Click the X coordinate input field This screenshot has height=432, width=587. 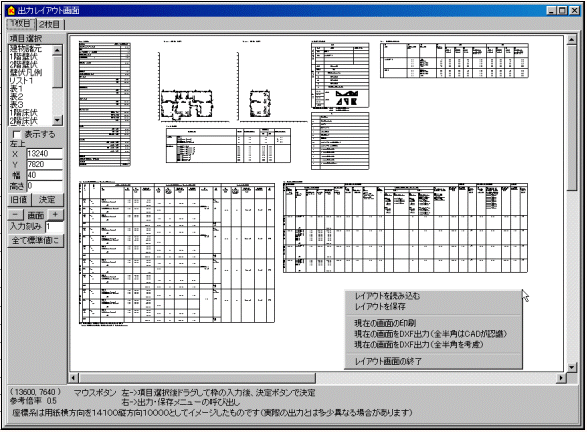tap(44, 153)
